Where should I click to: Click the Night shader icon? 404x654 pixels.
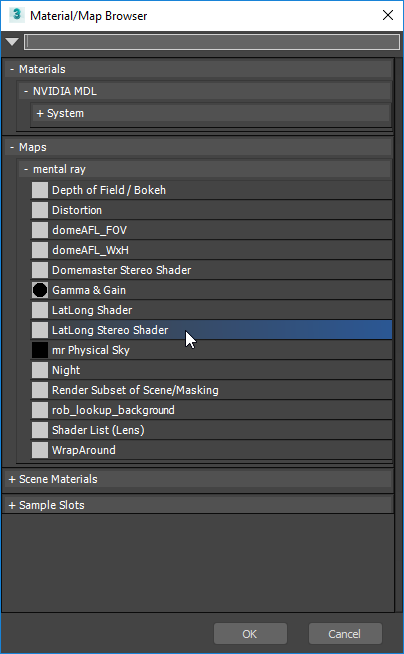click(x=40, y=370)
